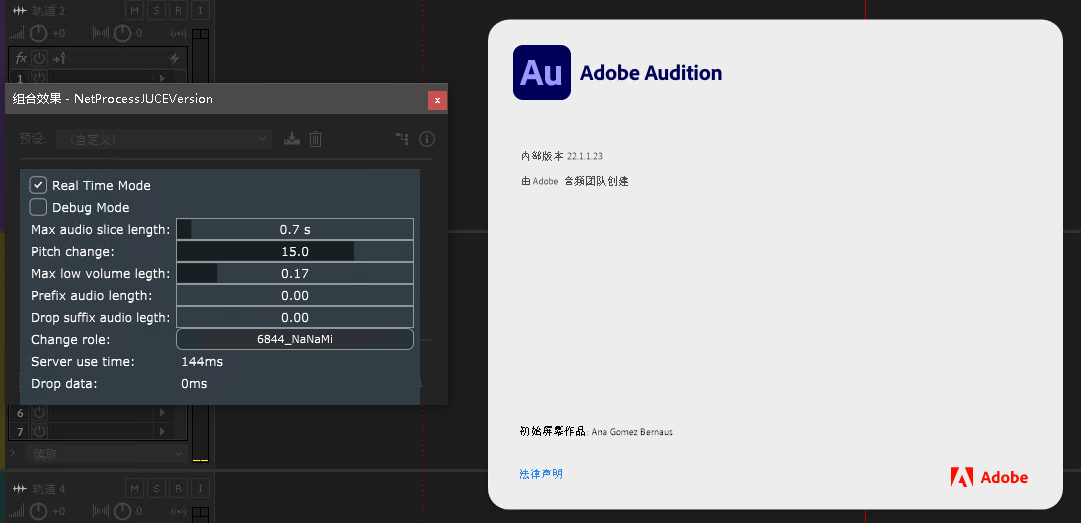The image size is (1081, 523).
Task: Open the Change role 6844_NaNaMi dropdown
Action: pyautogui.click(x=295, y=339)
